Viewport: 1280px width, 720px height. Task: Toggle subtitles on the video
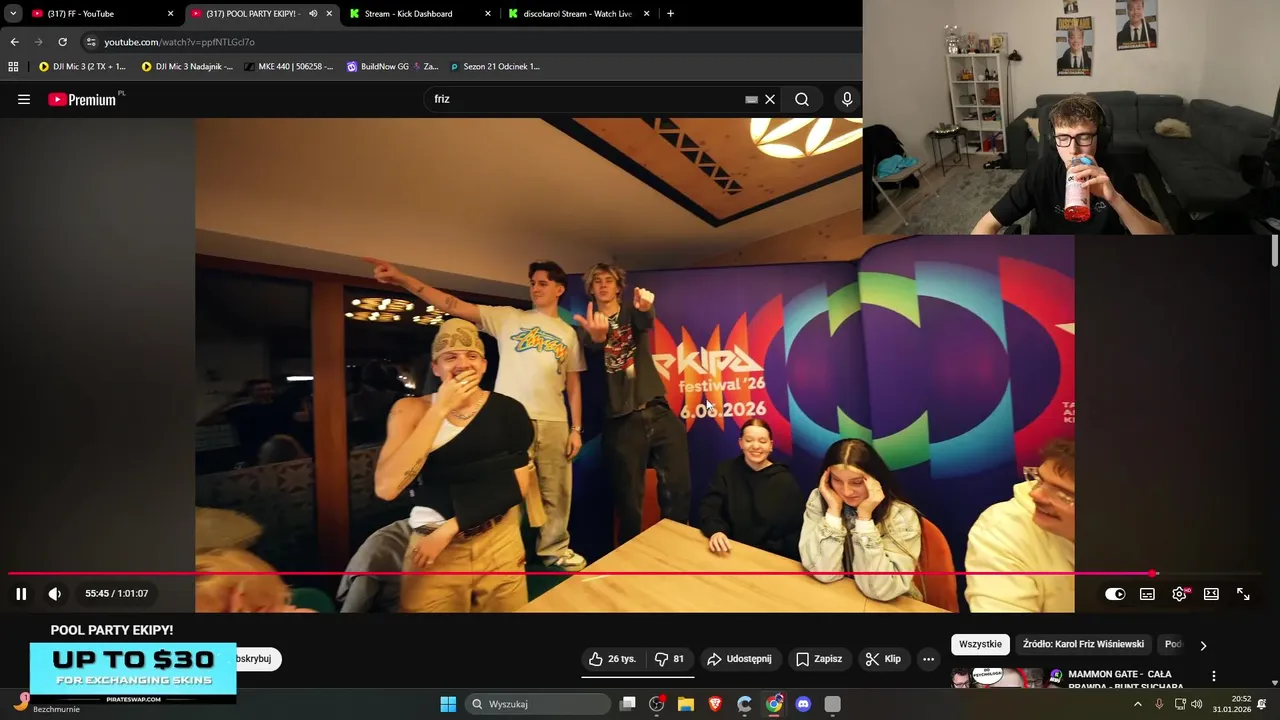point(1147,594)
